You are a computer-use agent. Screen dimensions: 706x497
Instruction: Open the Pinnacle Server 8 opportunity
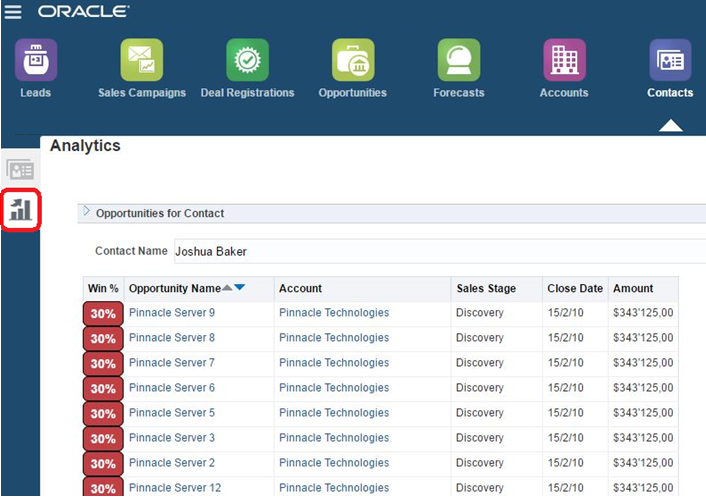click(x=172, y=338)
